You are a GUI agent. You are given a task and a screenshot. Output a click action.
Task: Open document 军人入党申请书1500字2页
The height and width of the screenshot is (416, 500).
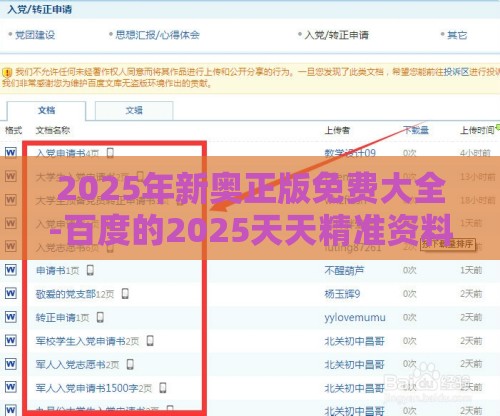(94, 388)
